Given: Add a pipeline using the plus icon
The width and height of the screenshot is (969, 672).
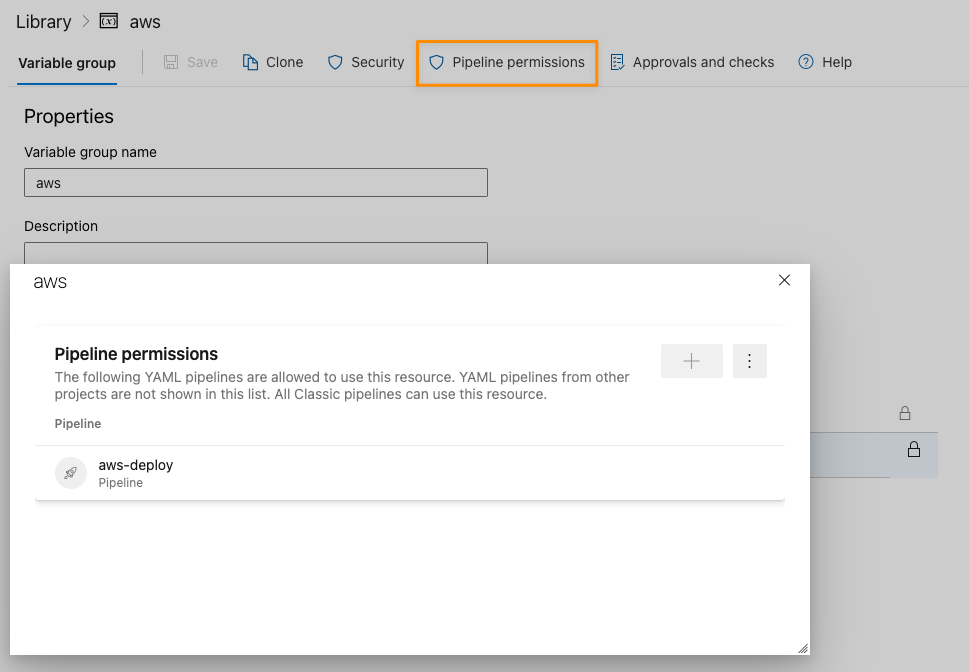Looking at the screenshot, I should coord(691,361).
